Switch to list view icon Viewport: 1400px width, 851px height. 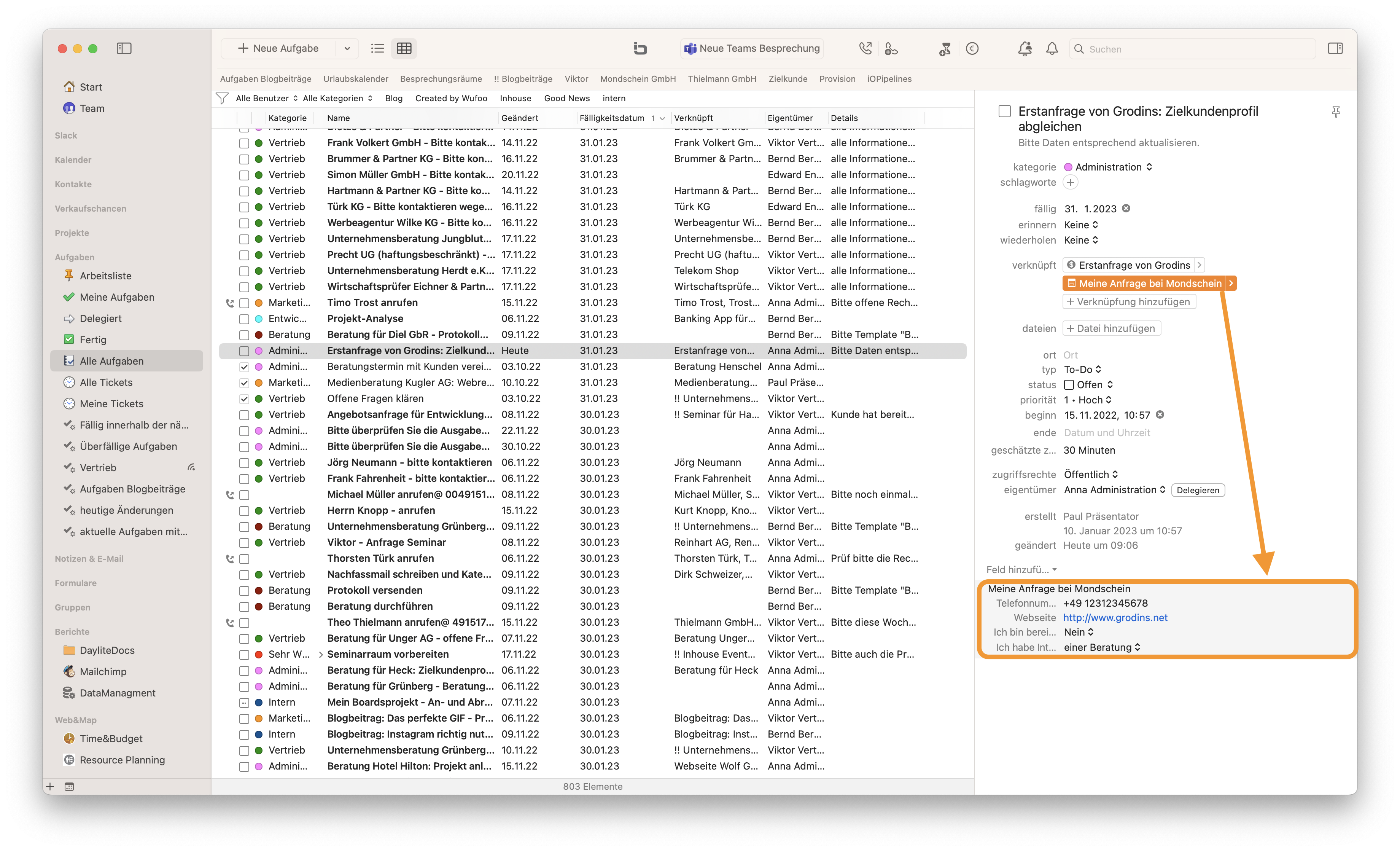click(377, 48)
